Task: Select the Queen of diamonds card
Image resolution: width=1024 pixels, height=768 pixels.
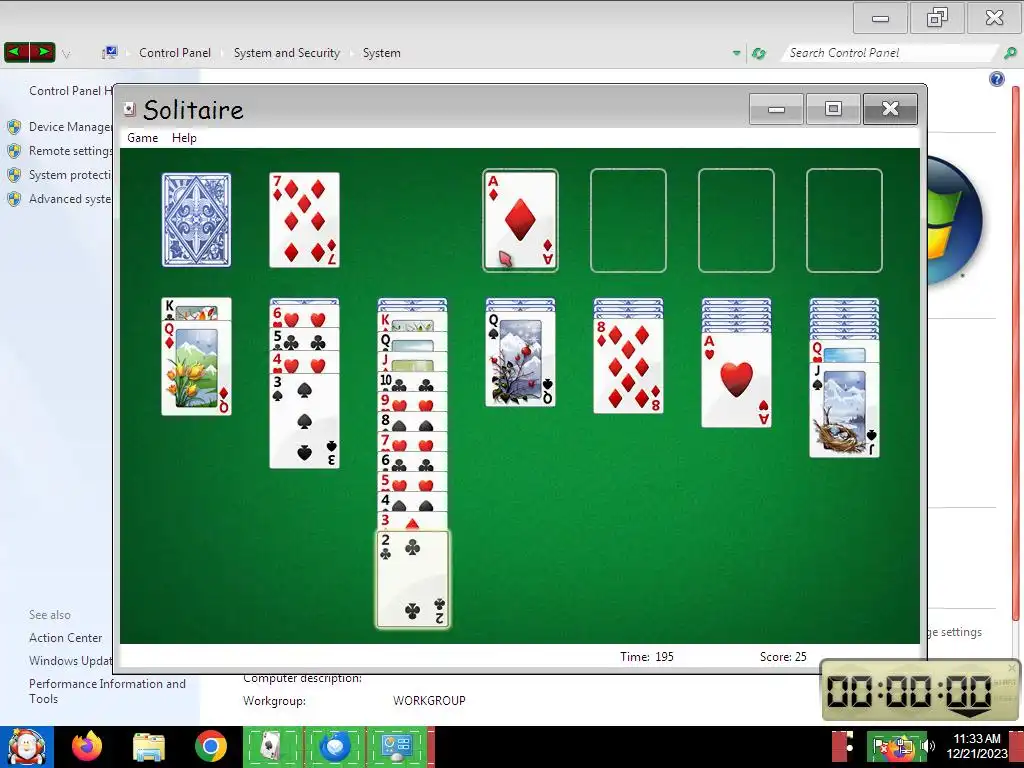Action: (x=197, y=368)
